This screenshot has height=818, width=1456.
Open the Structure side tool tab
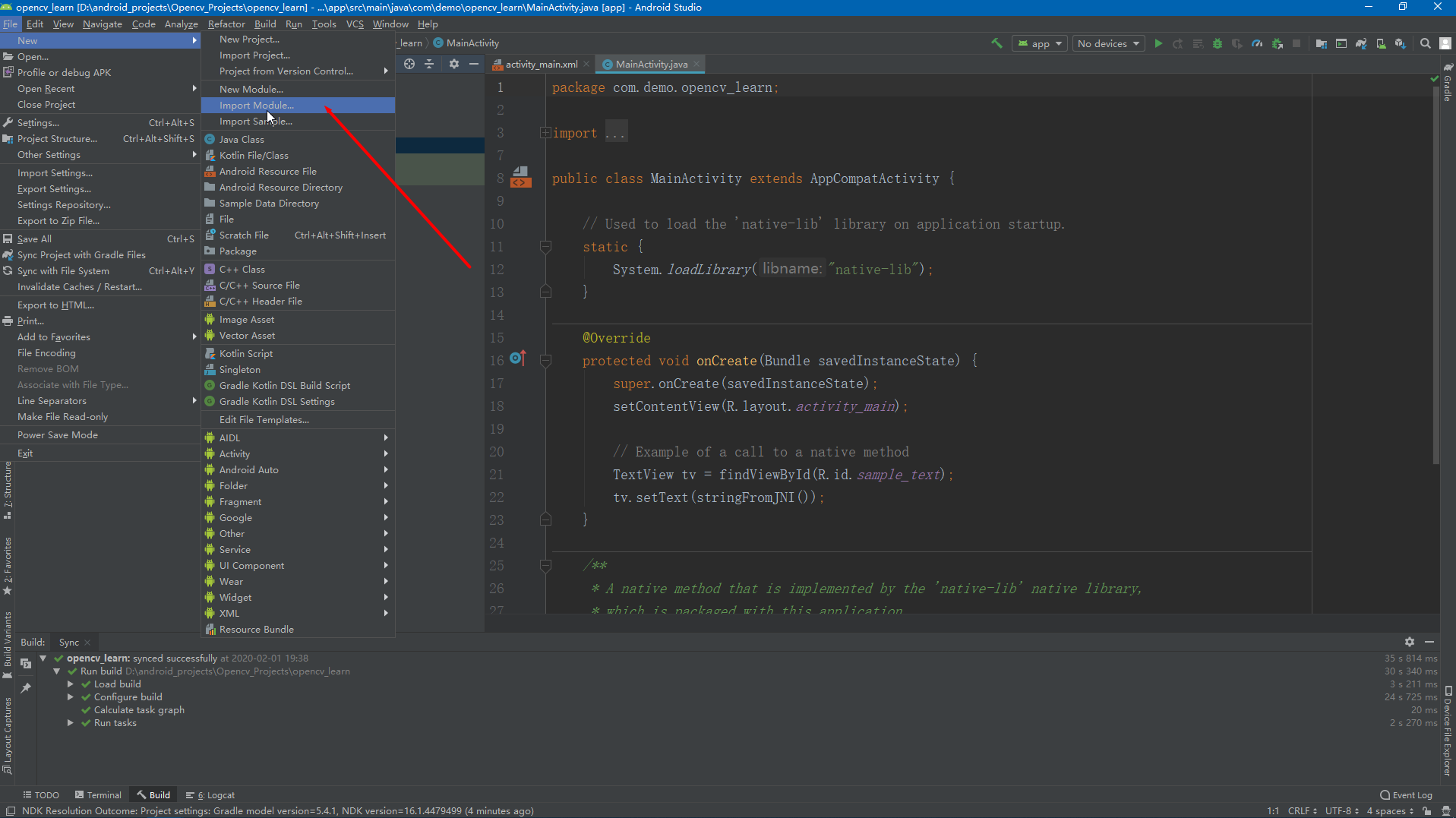click(x=8, y=490)
